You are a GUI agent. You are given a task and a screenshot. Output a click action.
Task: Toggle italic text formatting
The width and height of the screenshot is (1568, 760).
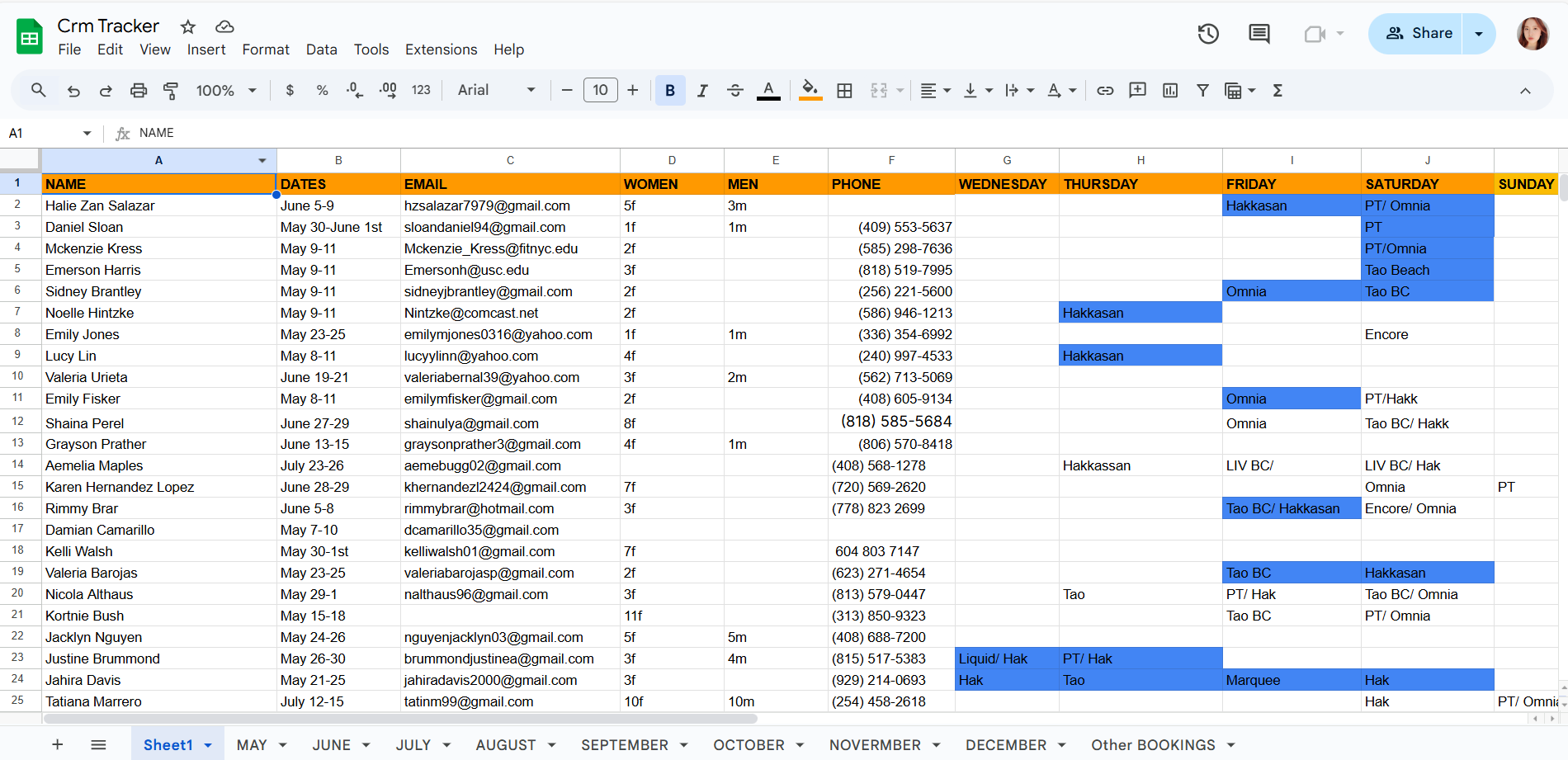pos(702,91)
